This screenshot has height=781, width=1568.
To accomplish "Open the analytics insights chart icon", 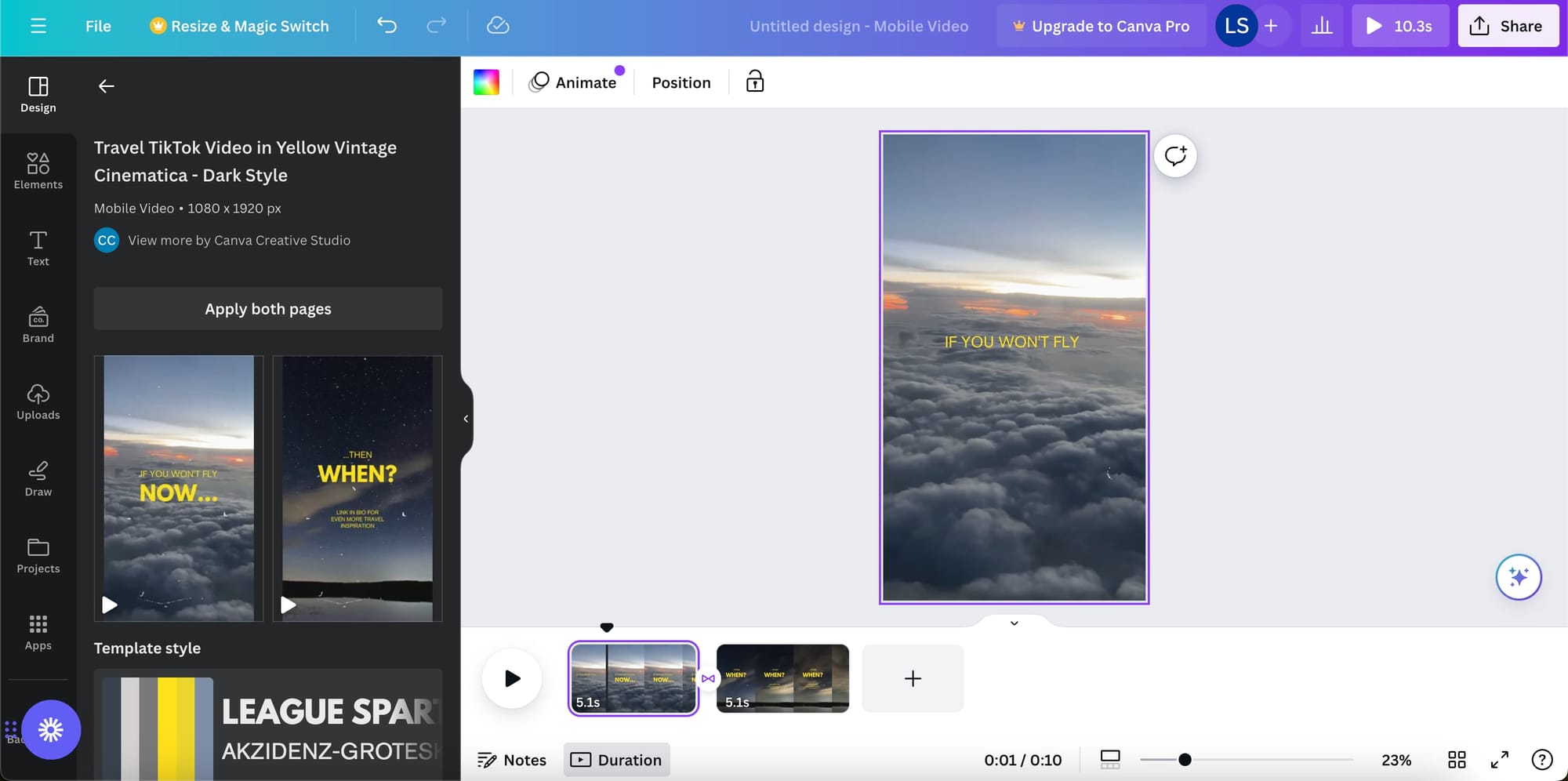I will pos(1322,26).
